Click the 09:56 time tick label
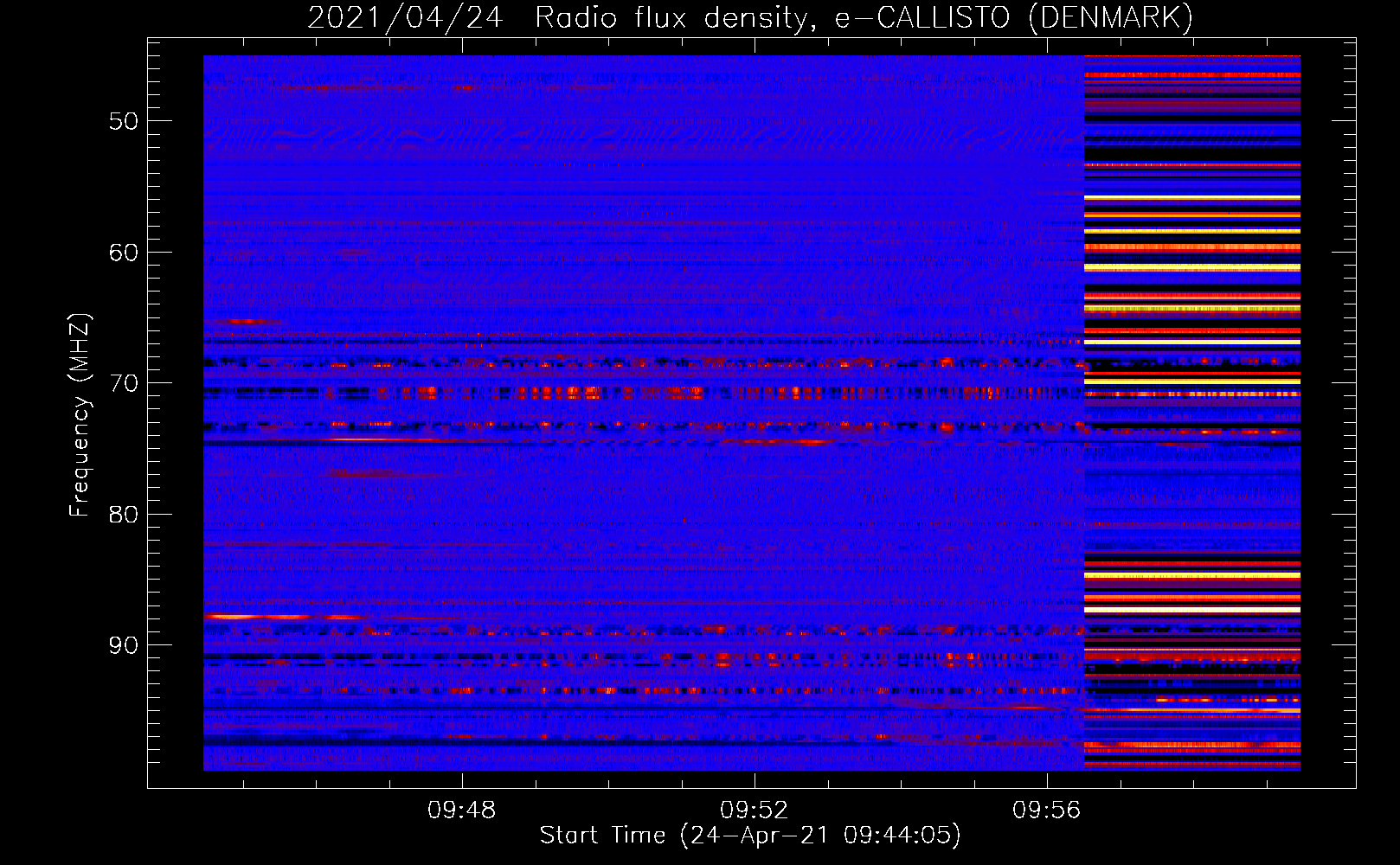1400x865 pixels. coord(1047,810)
